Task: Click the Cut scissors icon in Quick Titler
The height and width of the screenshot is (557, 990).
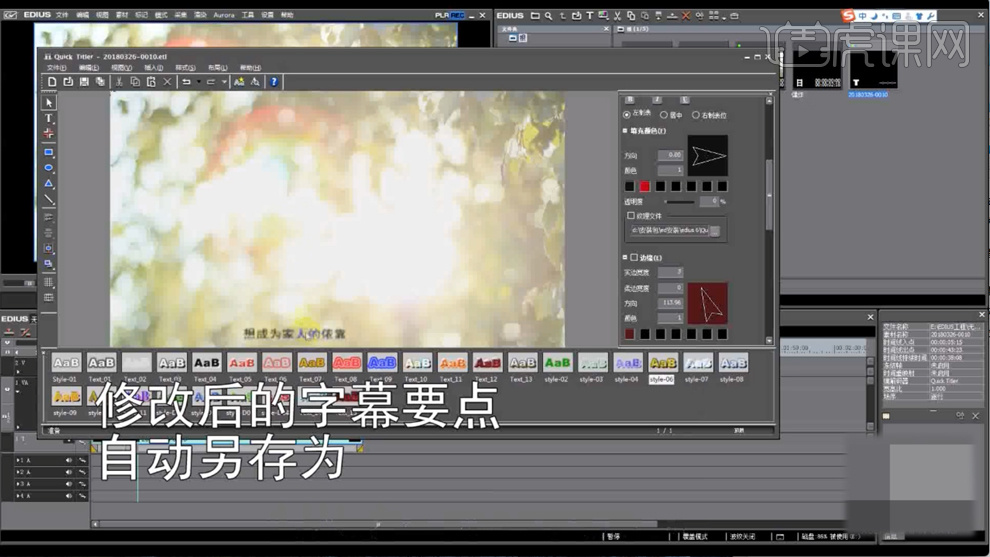Action: [x=119, y=81]
